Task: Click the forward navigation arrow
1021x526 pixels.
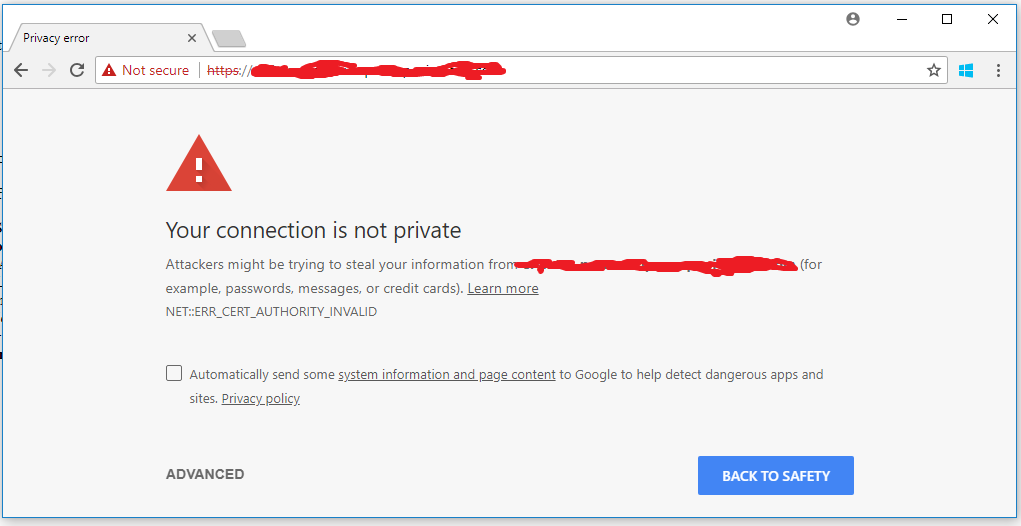Action: pyautogui.click(x=49, y=71)
